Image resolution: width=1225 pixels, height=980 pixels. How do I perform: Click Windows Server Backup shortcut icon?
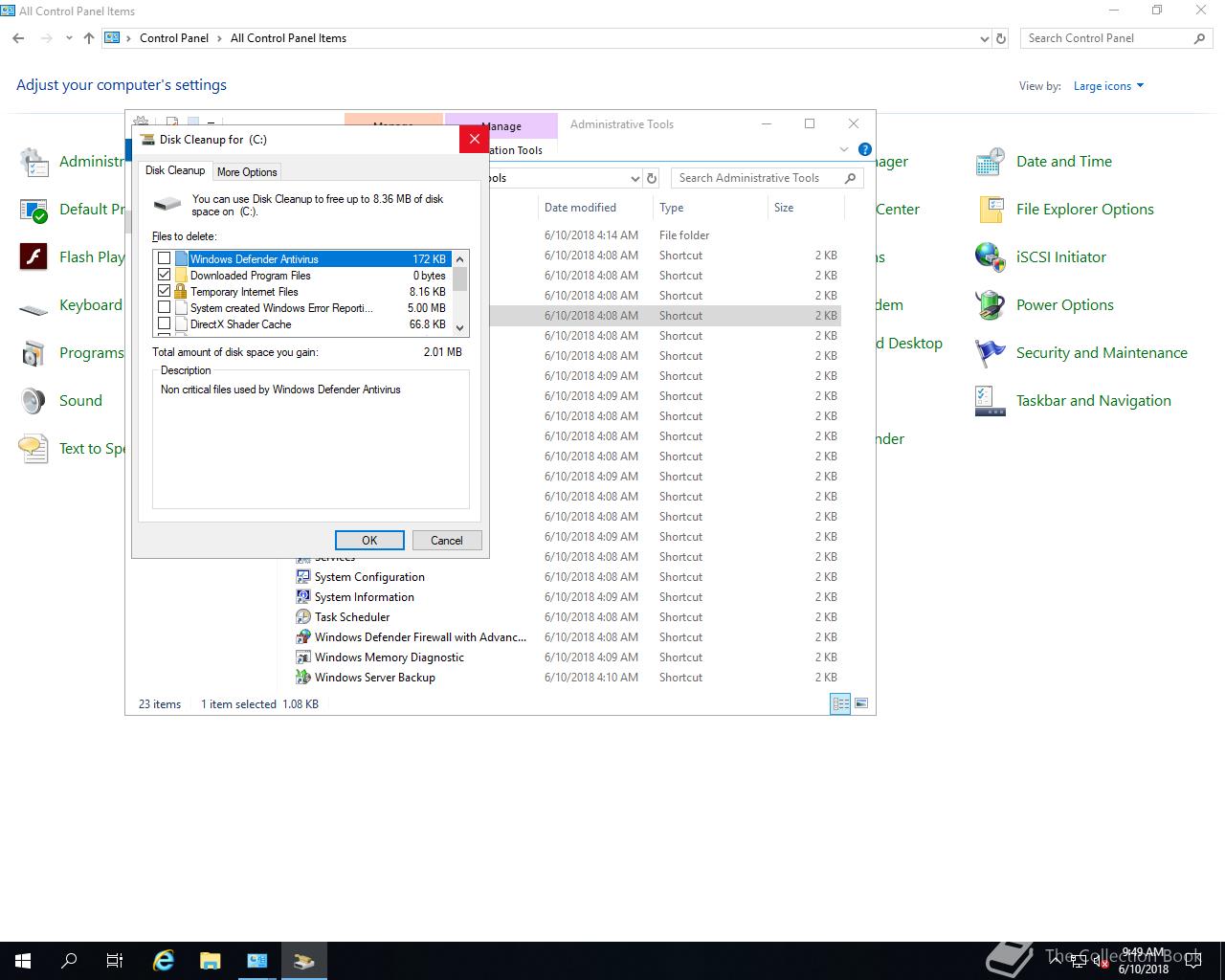point(303,677)
